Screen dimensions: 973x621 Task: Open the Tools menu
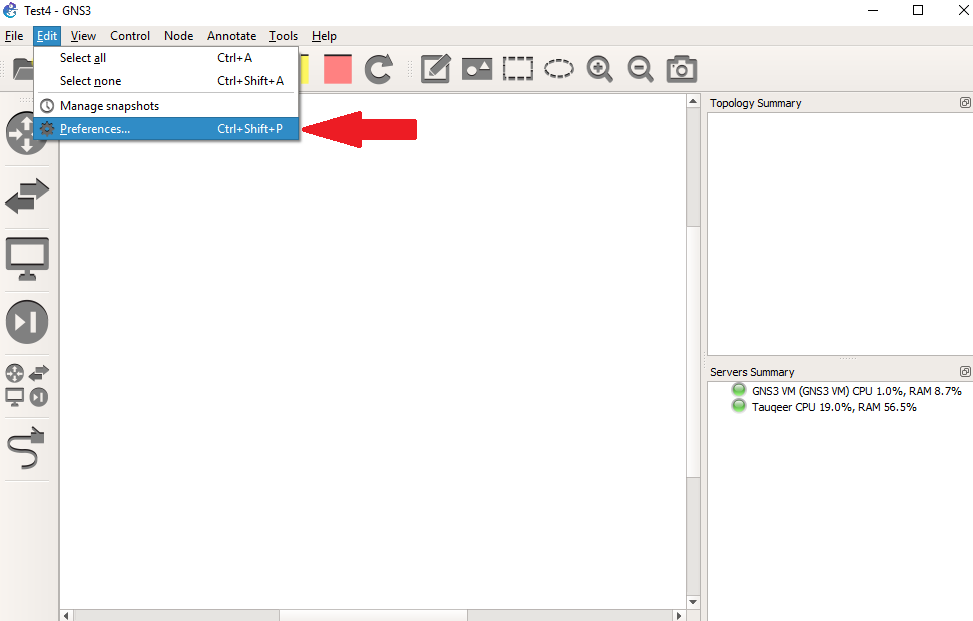[x=283, y=35]
